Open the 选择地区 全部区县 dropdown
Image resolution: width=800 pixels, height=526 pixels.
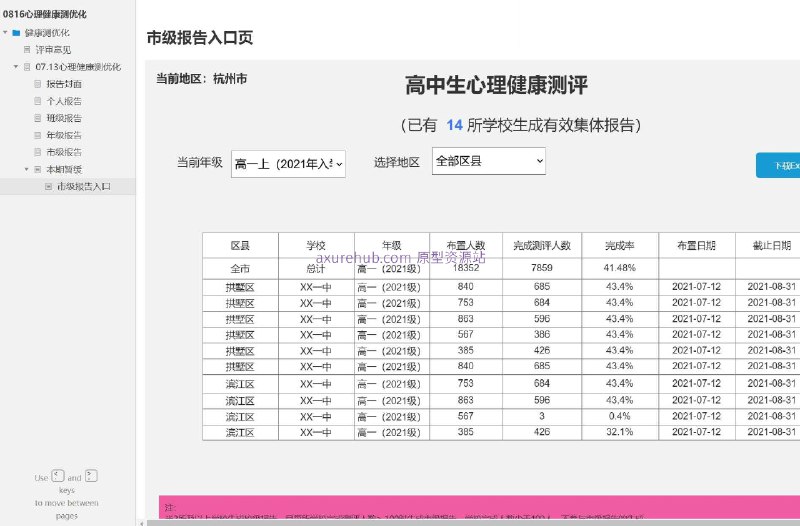[489, 161]
